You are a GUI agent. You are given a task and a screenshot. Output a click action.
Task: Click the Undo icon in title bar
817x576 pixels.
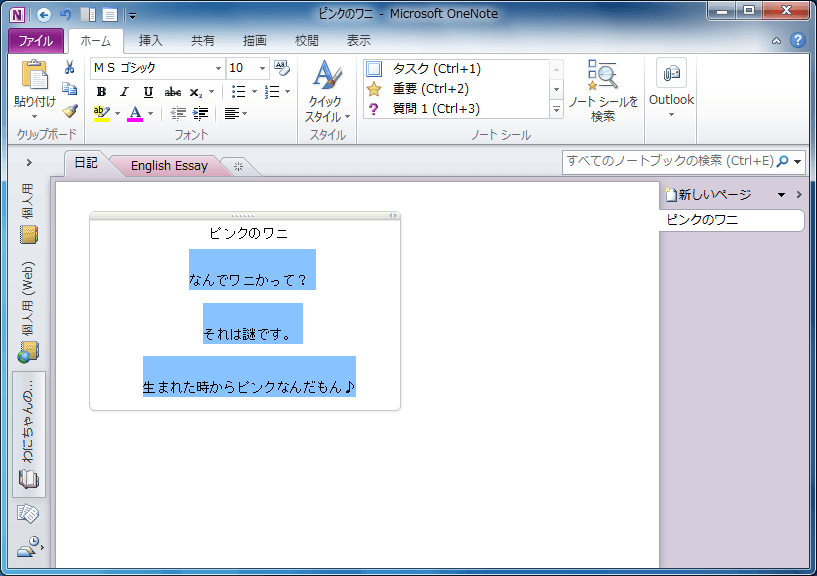tap(66, 15)
